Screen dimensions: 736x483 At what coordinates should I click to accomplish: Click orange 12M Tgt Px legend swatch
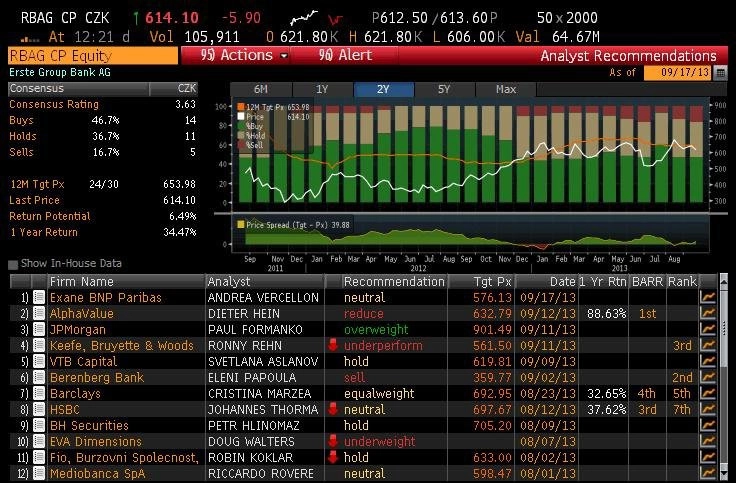(241, 107)
